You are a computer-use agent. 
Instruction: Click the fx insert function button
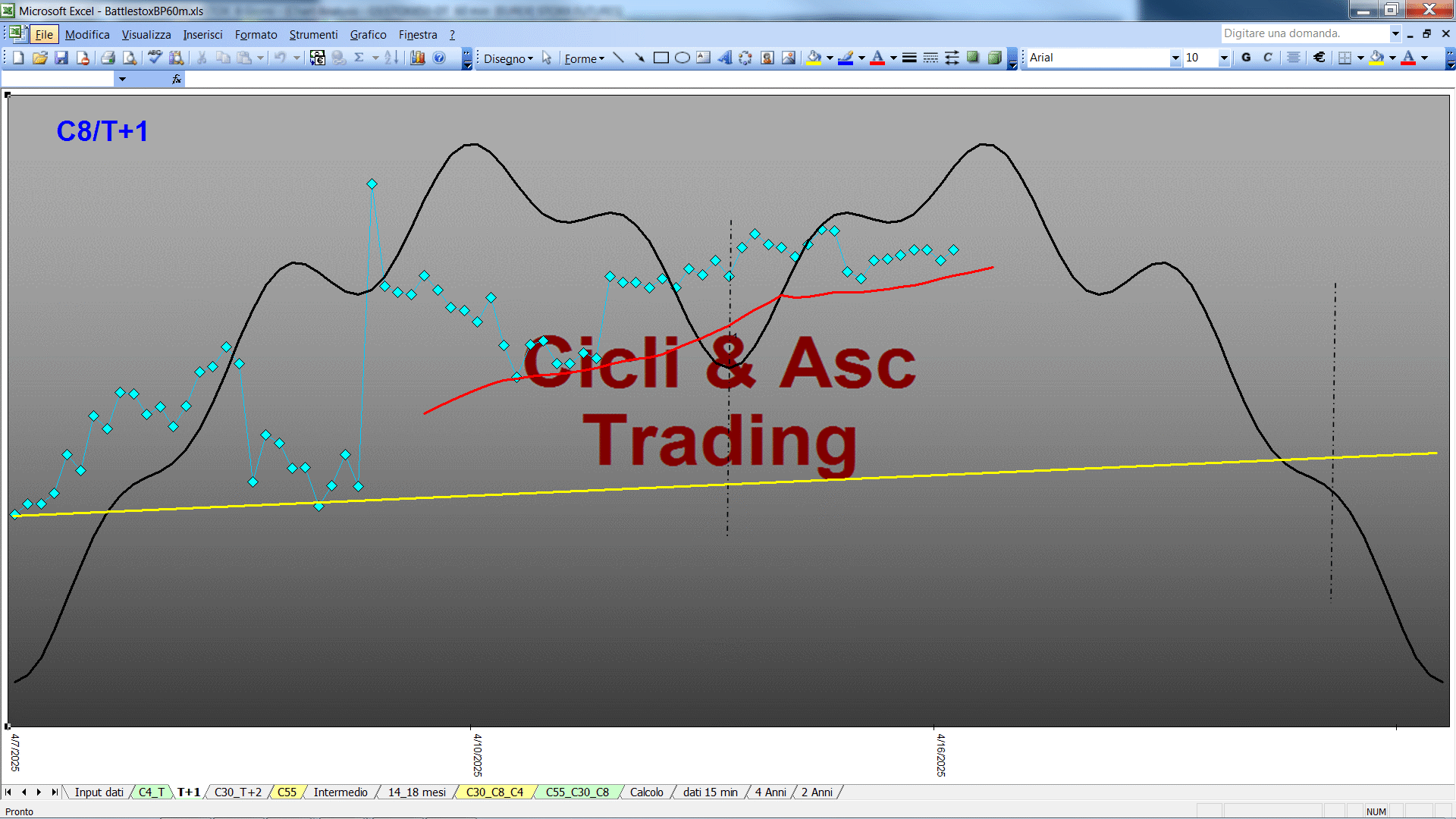[x=176, y=79]
